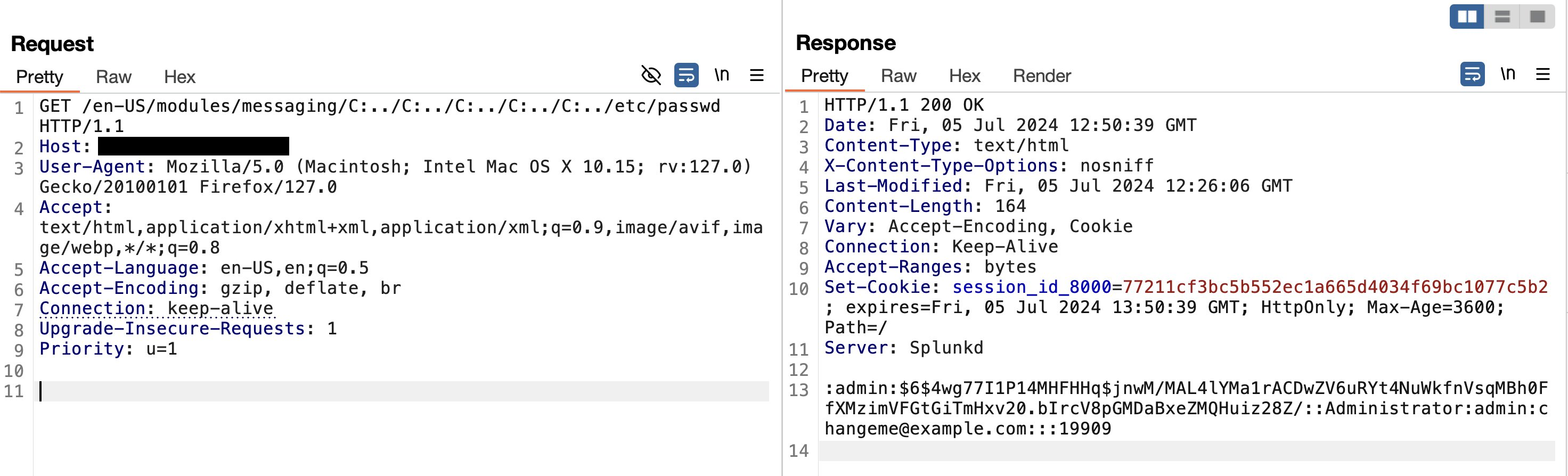
Task: Open the Response Render tab
Action: pyautogui.click(x=1041, y=76)
